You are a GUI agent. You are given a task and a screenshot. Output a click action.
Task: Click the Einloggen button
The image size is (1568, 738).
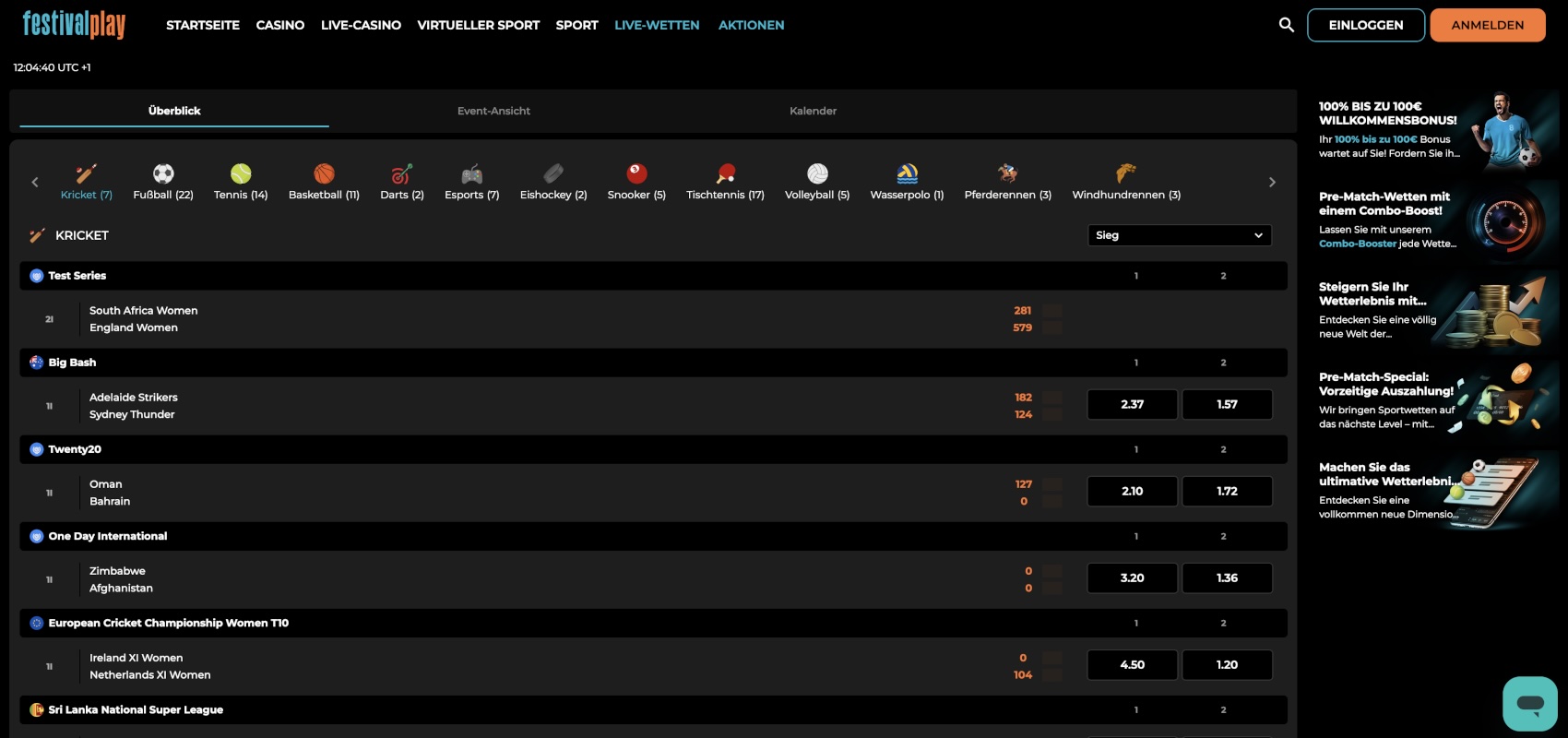pyautogui.click(x=1365, y=25)
